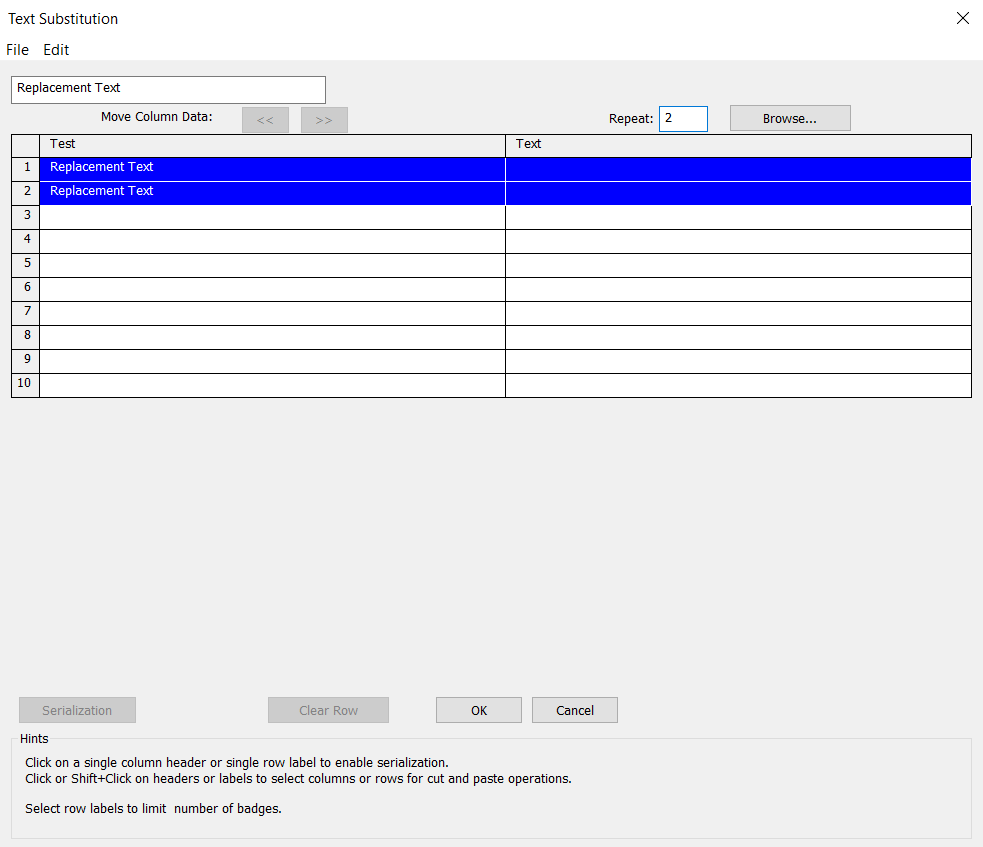983x847 pixels.
Task: Close the Text Substitution dialog
Action: pyautogui.click(x=962, y=18)
